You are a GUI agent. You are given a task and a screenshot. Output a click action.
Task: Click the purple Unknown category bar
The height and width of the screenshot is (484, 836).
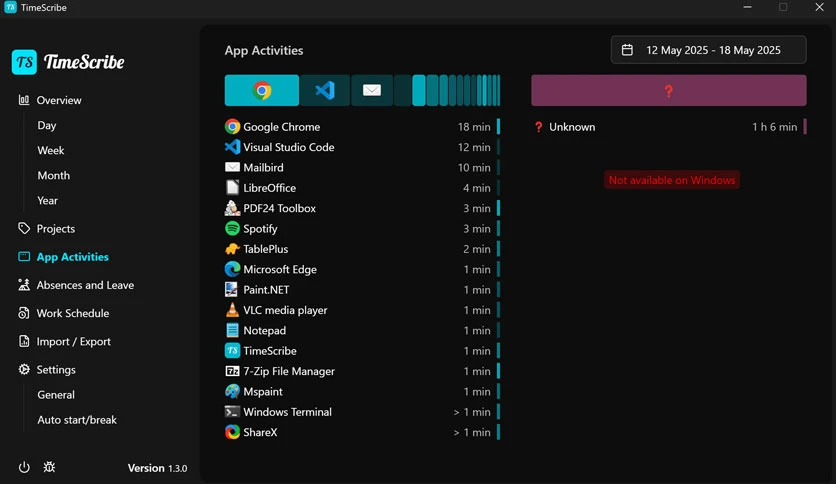(669, 90)
